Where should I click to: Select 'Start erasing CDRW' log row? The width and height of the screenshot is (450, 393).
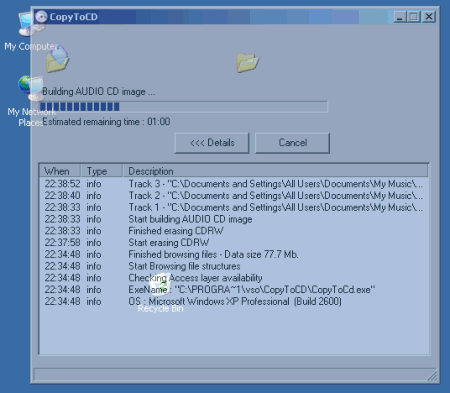(234, 242)
